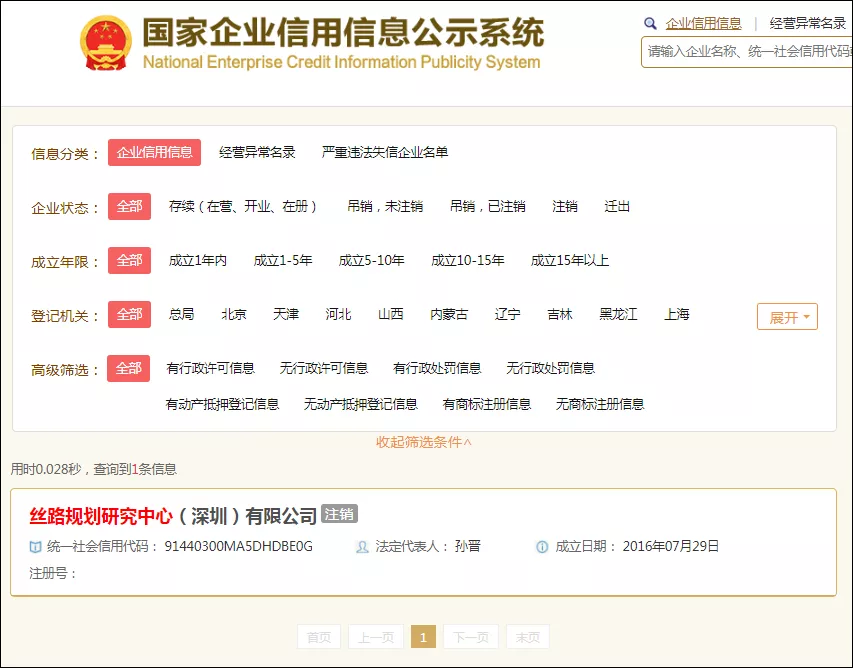Filter by 成立10-15年
This screenshot has width=853, height=668.
(468, 261)
